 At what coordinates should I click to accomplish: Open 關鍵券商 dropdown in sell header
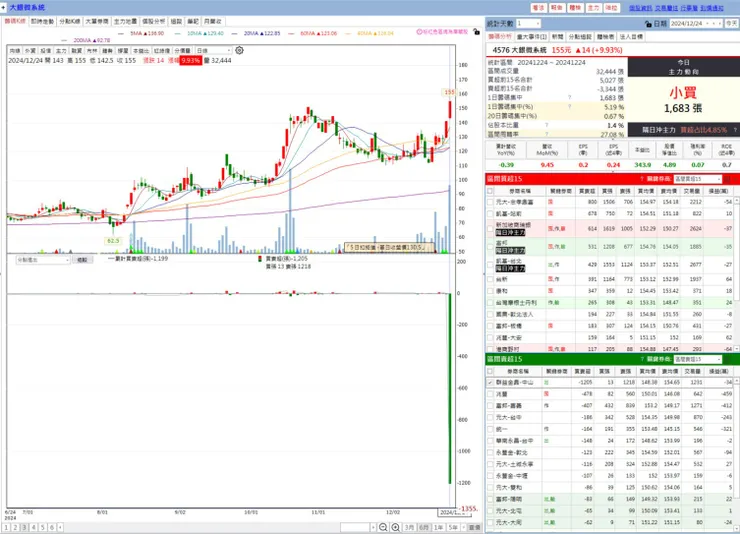(698, 359)
